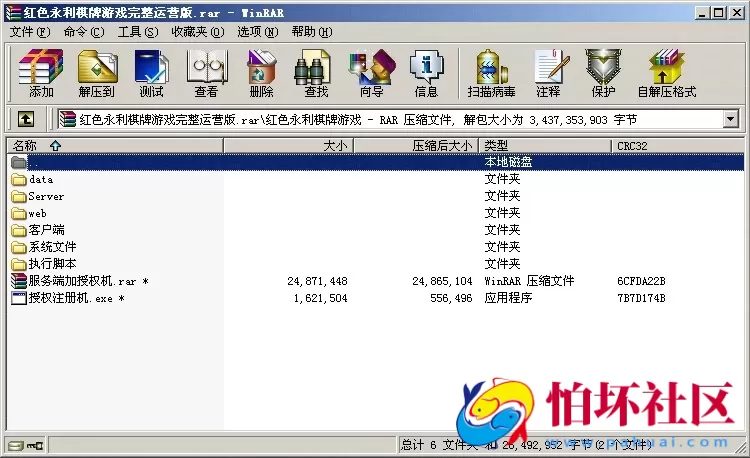The image size is (750, 458).
Task: Click the 系统文件 folder icon
Action: point(19,247)
